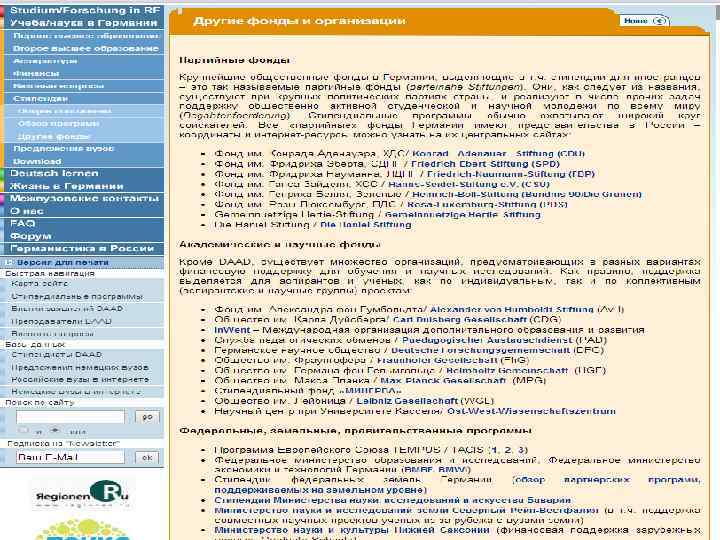Click Академические и научные фонды heading

[280, 244]
